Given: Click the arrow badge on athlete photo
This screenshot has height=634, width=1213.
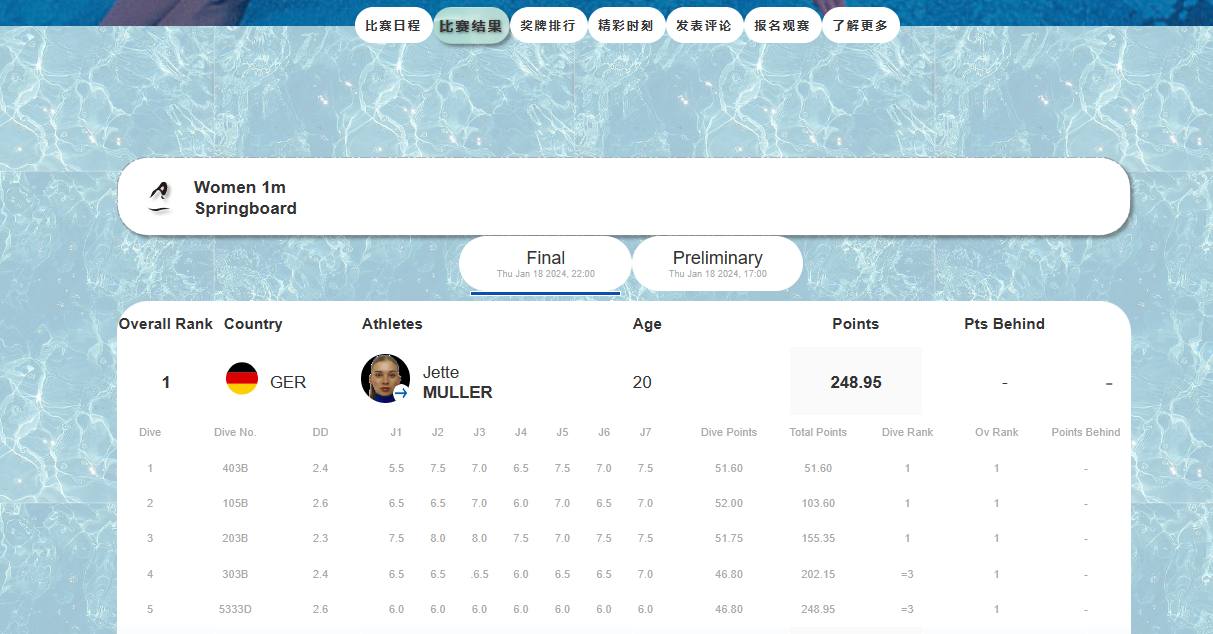Looking at the screenshot, I should (401, 394).
